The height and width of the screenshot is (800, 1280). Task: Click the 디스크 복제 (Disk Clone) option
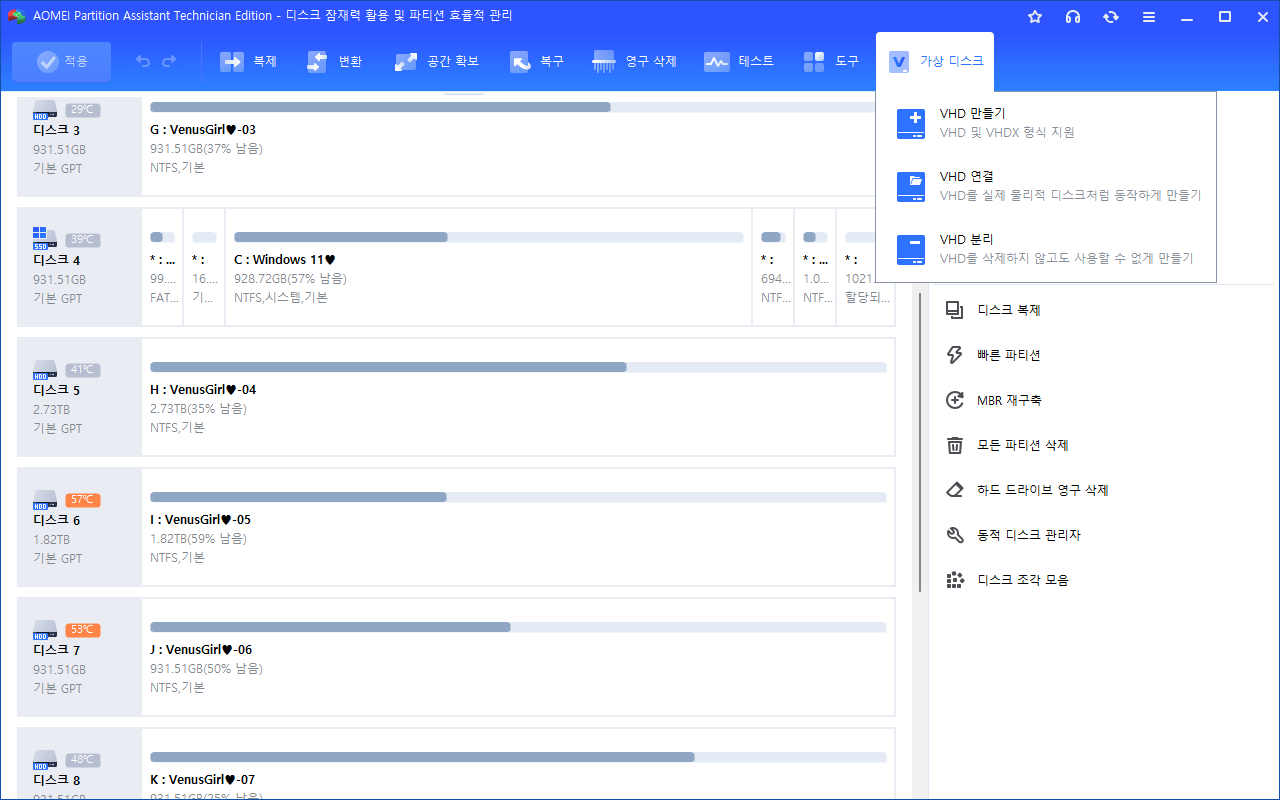1009,310
